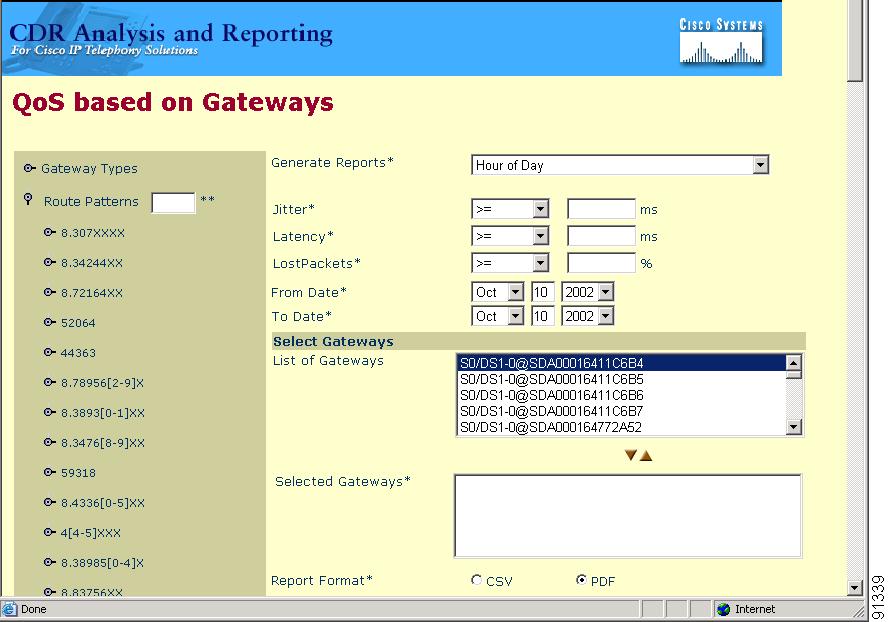The image size is (888, 622).
Task: Click the Internet zone globe icon
Action: [723, 610]
